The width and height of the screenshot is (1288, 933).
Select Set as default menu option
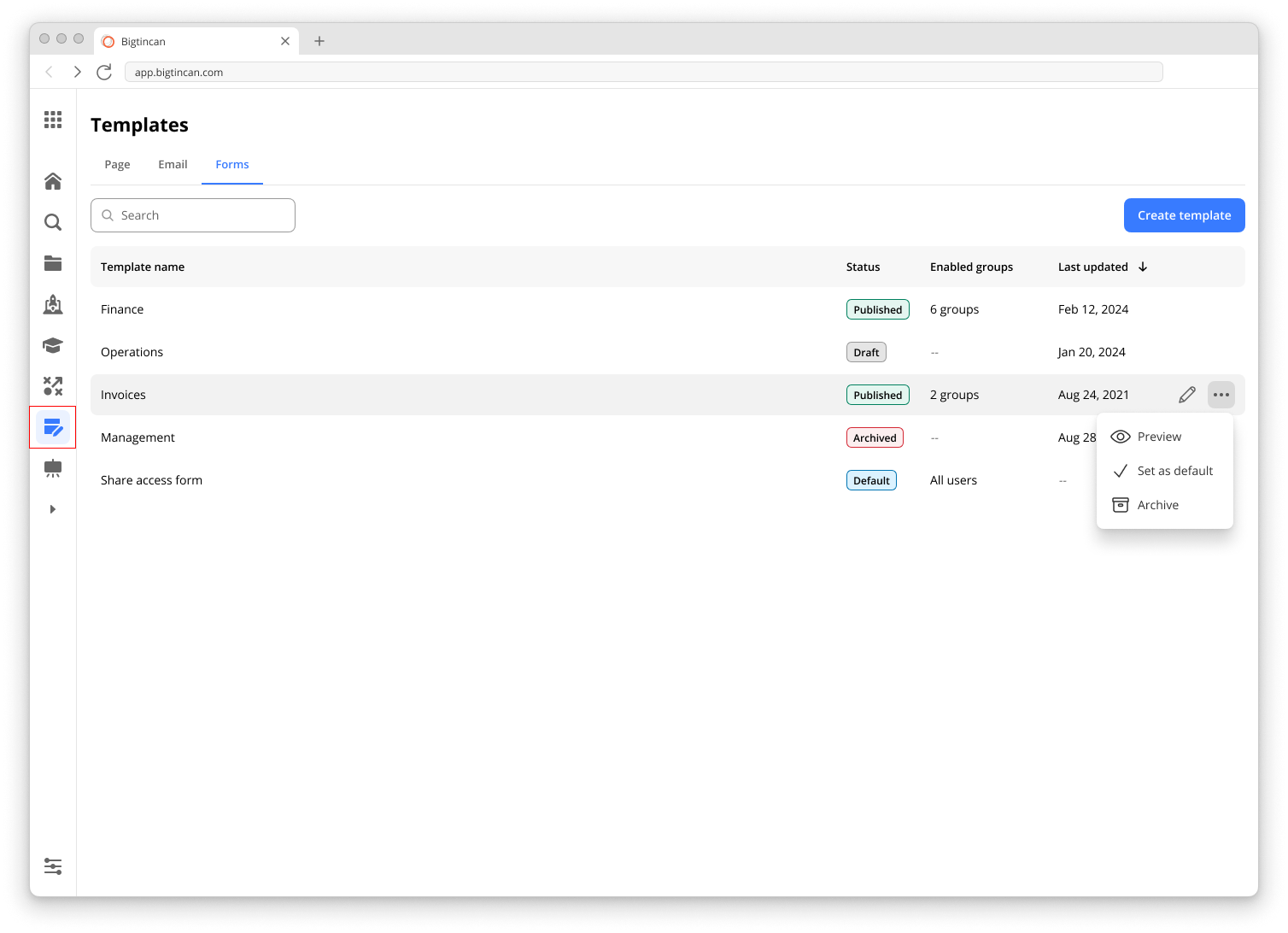pos(1174,471)
